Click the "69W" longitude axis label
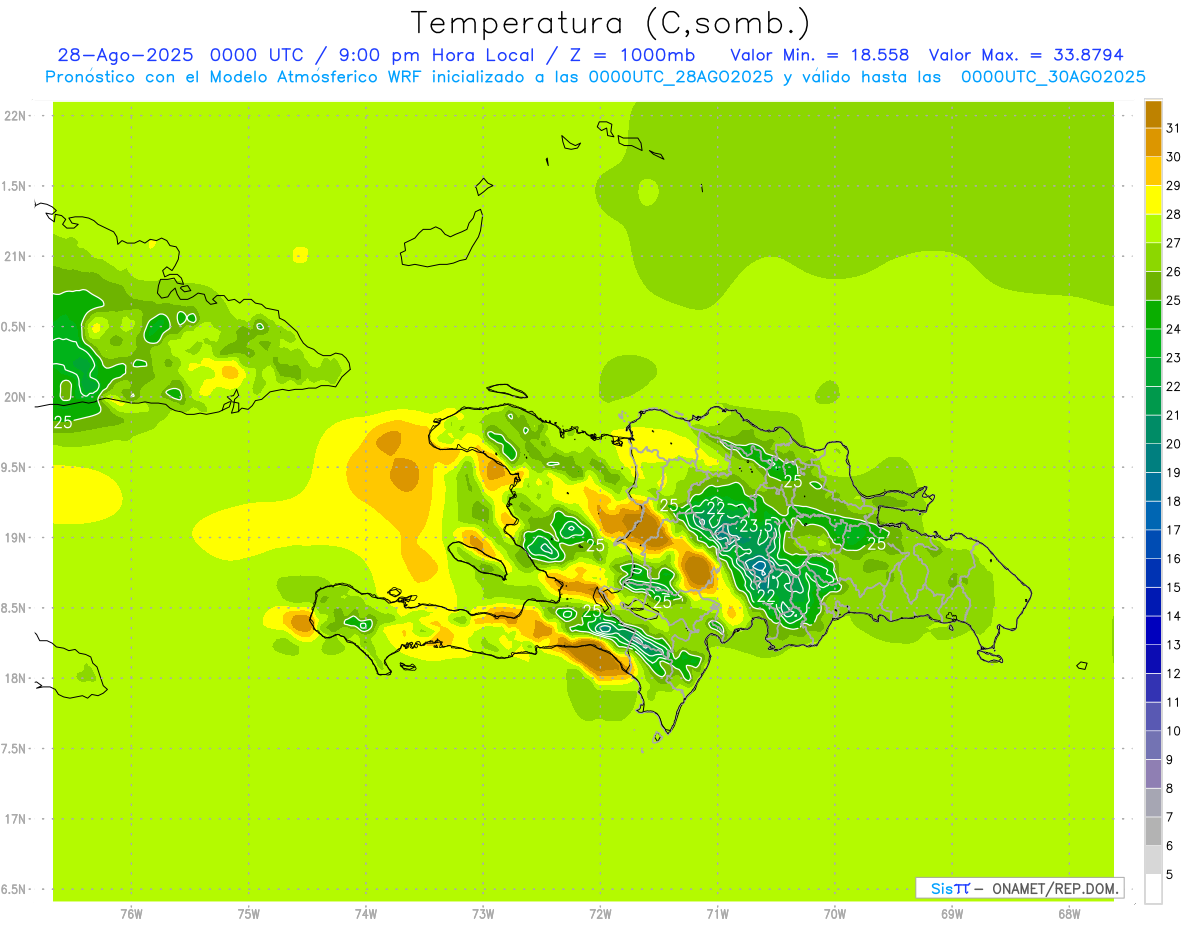The image size is (1200, 927). click(952, 914)
